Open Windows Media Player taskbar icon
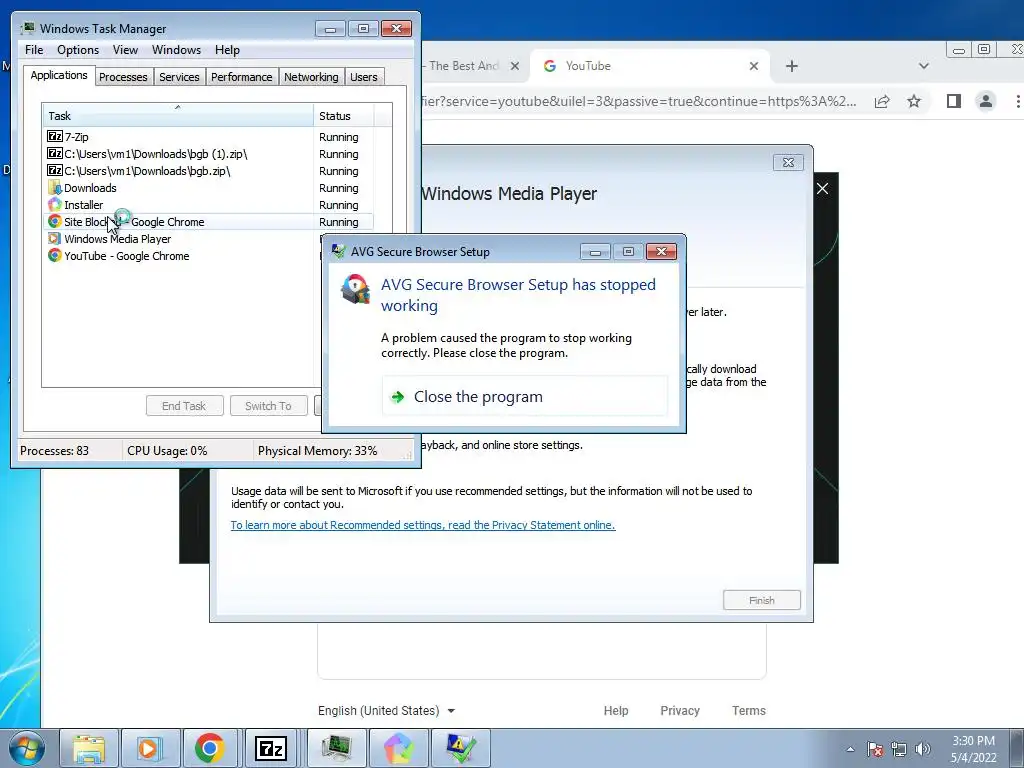1024x768 pixels. pyautogui.click(x=150, y=748)
